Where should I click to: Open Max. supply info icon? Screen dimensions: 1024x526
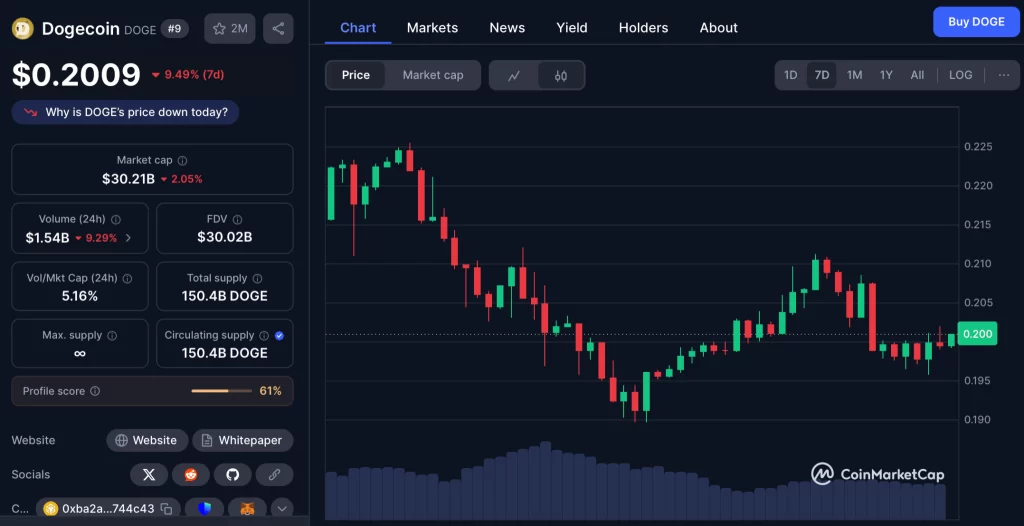pos(112,335)
